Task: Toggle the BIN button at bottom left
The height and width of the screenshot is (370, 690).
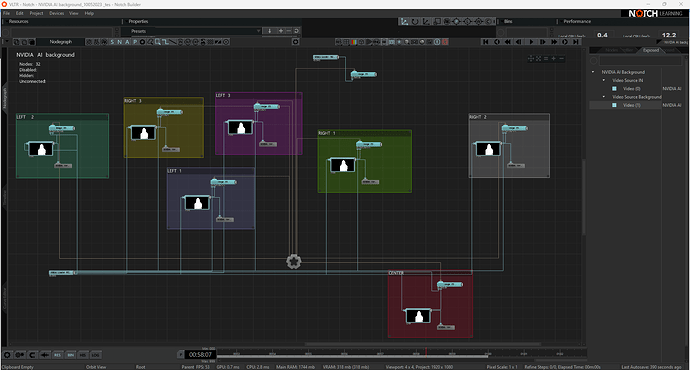Action: [70, 355]
